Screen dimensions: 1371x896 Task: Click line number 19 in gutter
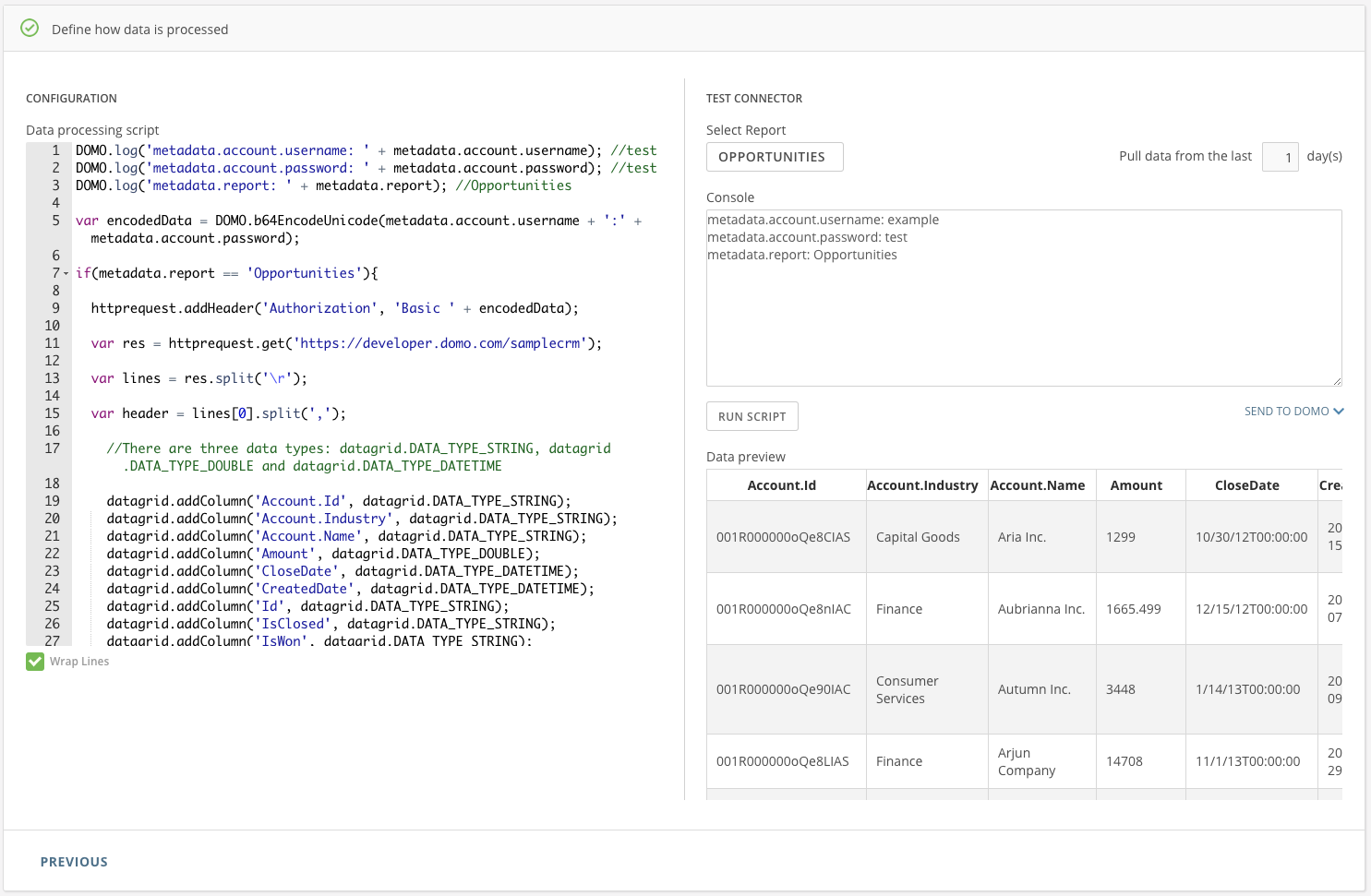click(53, 501)
